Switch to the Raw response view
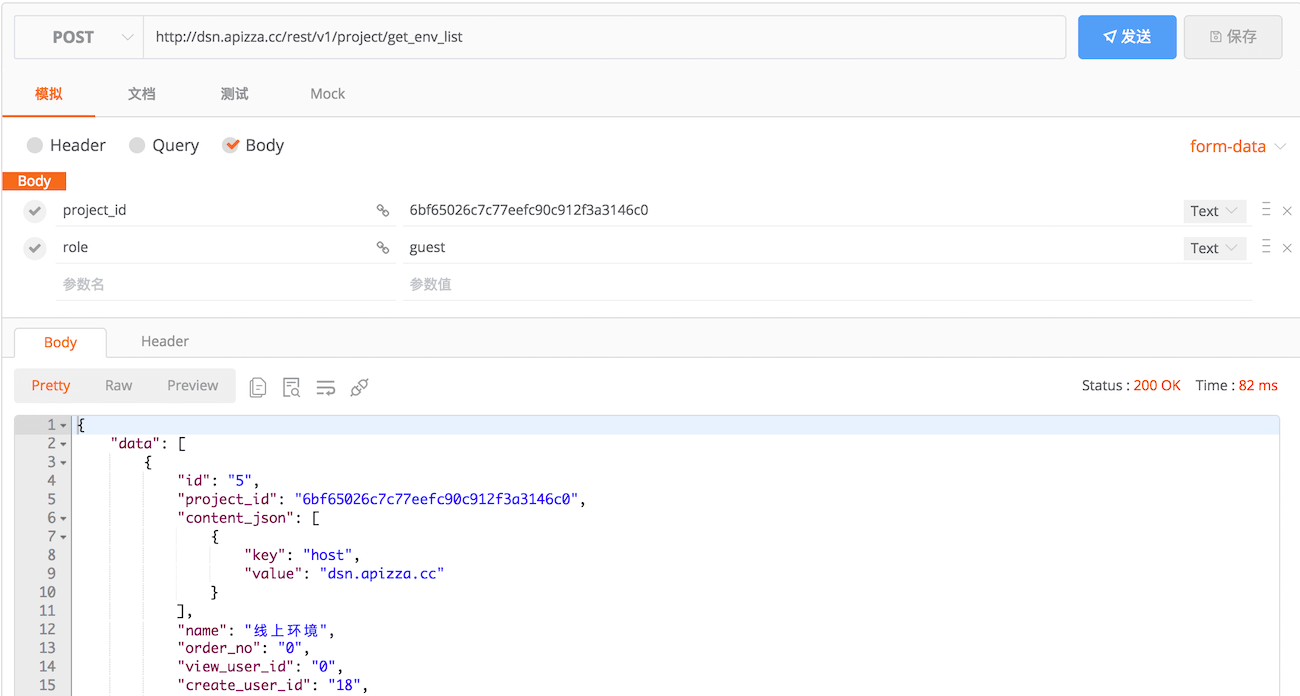Image resolution: width=1300 pixels, height=696 pixels. pos(118,386)
